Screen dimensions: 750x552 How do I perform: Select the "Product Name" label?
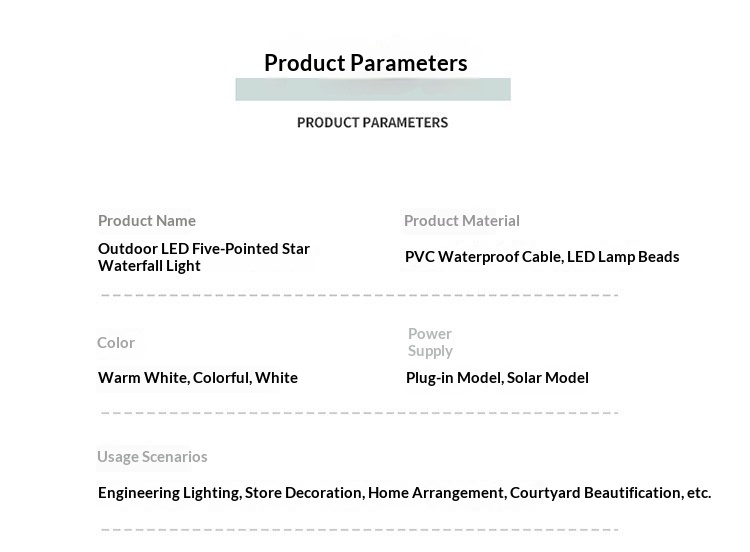pyautogui.click(x=146, y=221)
